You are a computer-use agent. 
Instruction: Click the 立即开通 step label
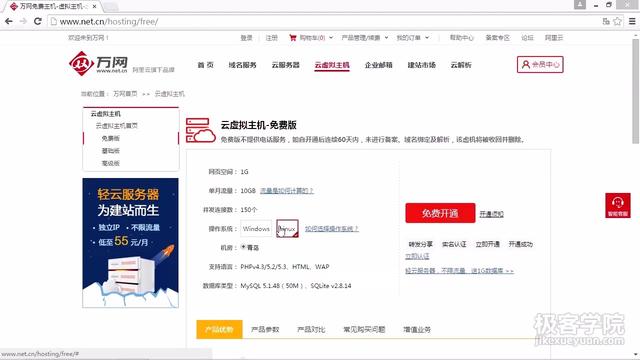point(487,244)
